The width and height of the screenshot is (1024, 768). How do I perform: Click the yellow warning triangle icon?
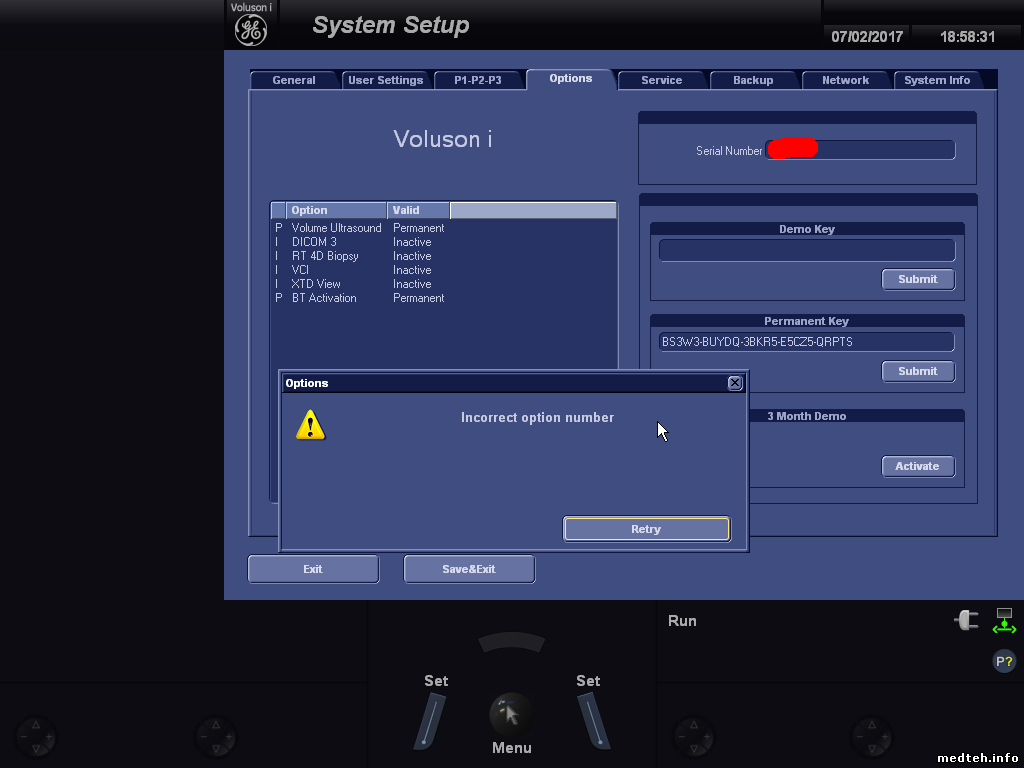311,424
